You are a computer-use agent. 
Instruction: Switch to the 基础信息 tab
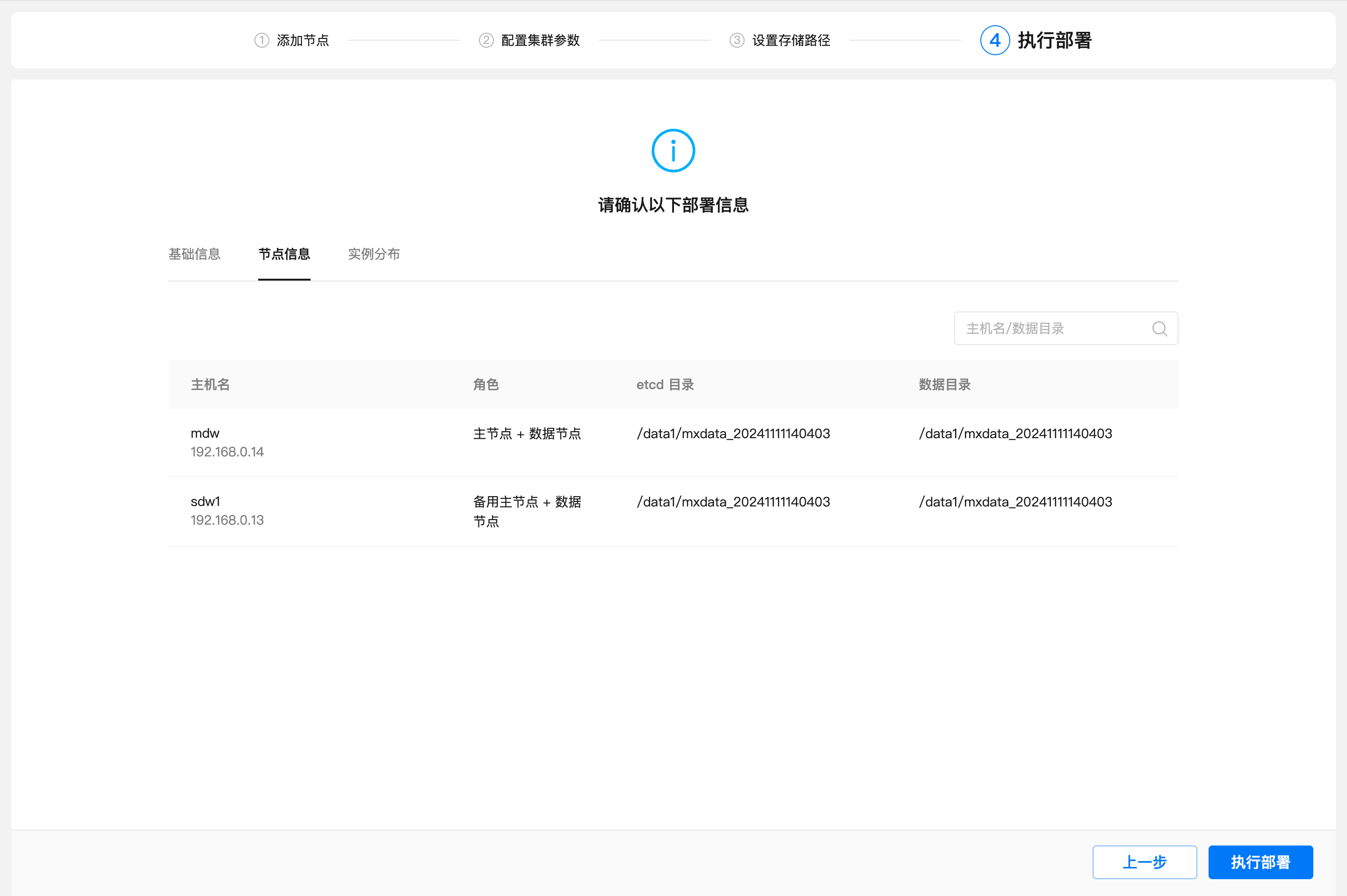194,254
